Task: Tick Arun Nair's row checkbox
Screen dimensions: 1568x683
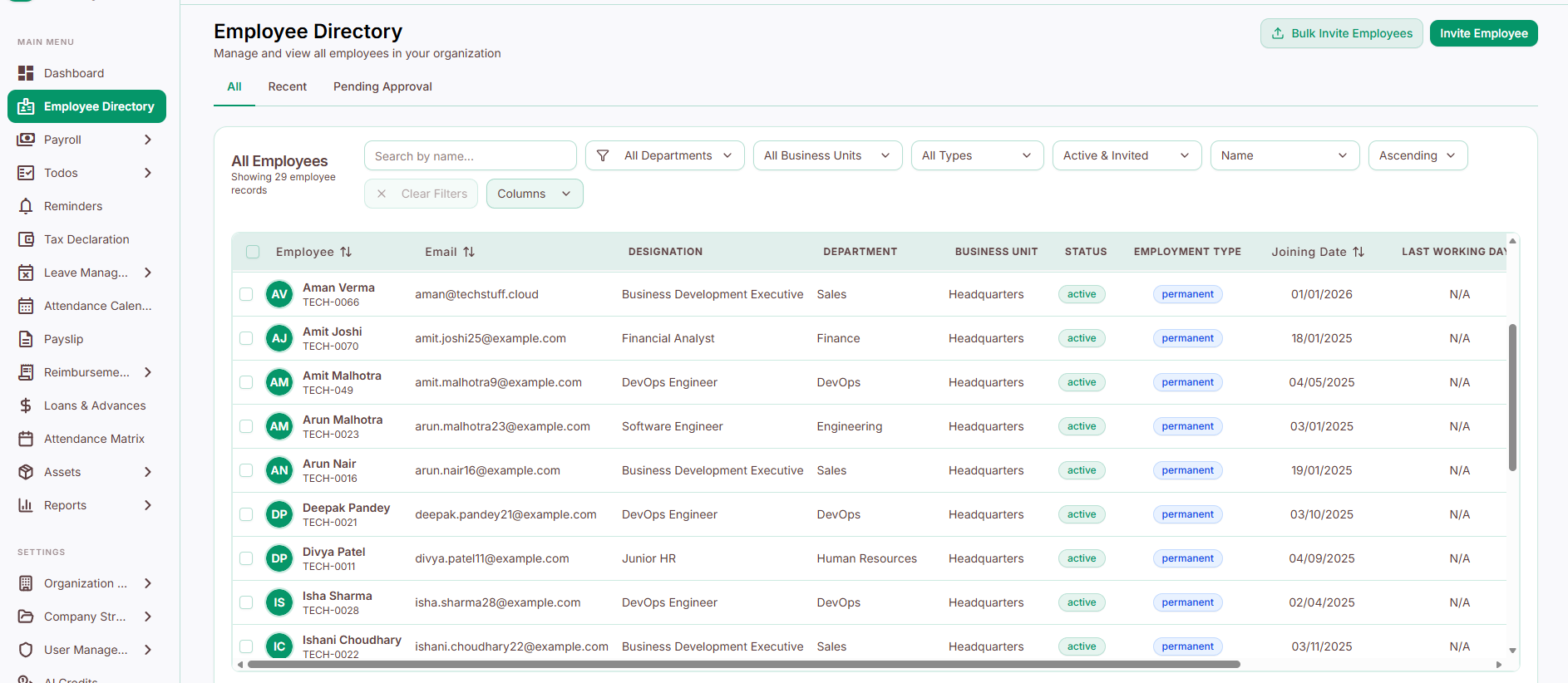Action: coord(246,470)
